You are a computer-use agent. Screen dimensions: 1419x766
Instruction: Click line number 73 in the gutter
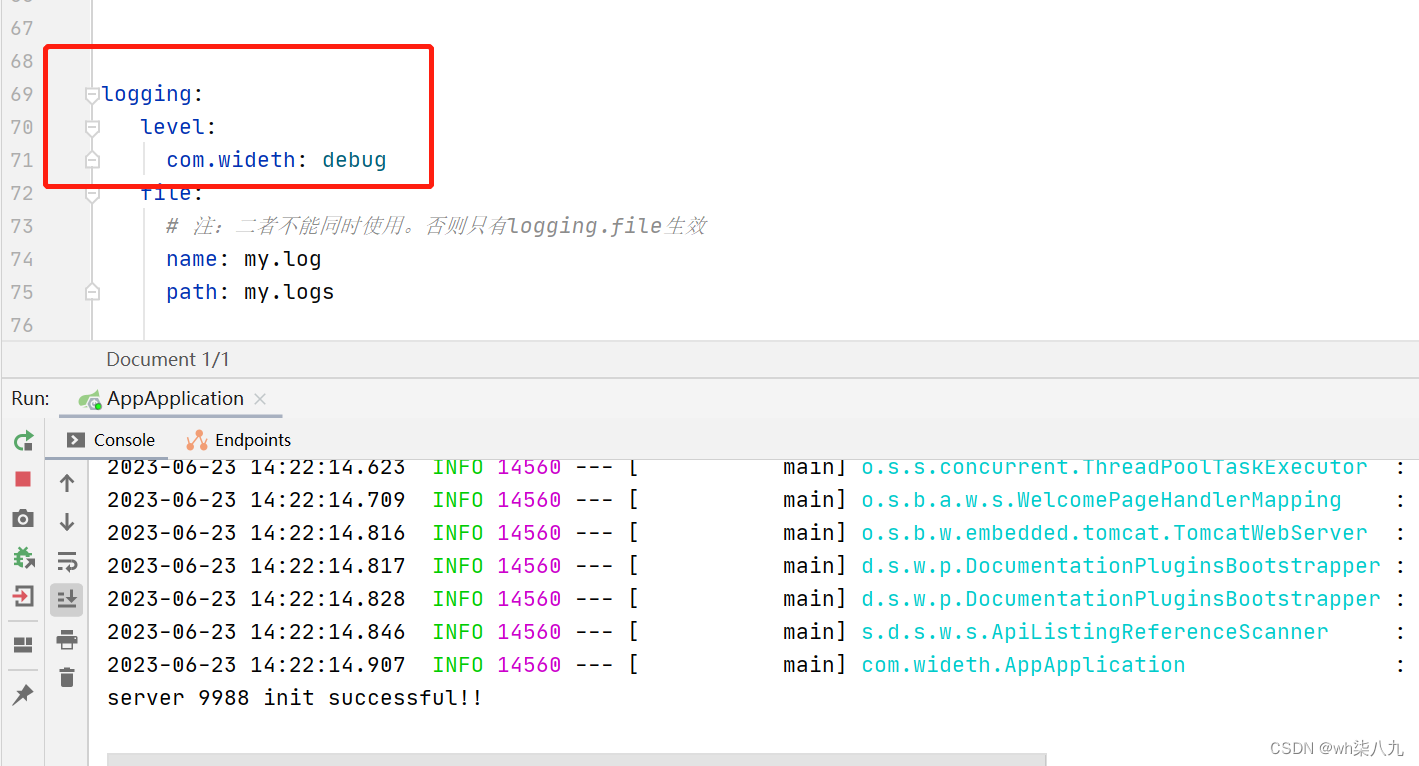tap(22, 226)
